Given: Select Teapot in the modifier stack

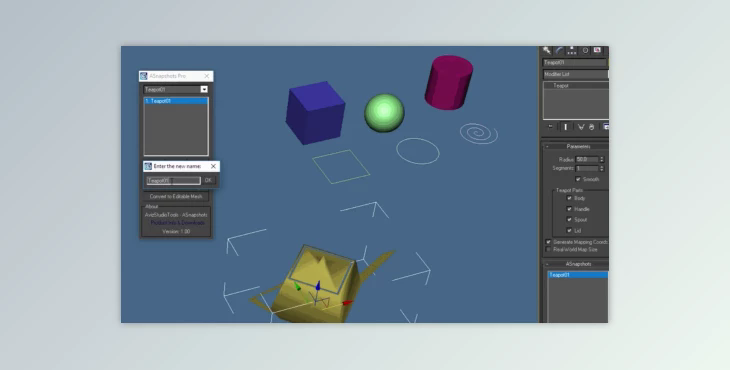Looking at the screenshot, I should click(576, 86).
